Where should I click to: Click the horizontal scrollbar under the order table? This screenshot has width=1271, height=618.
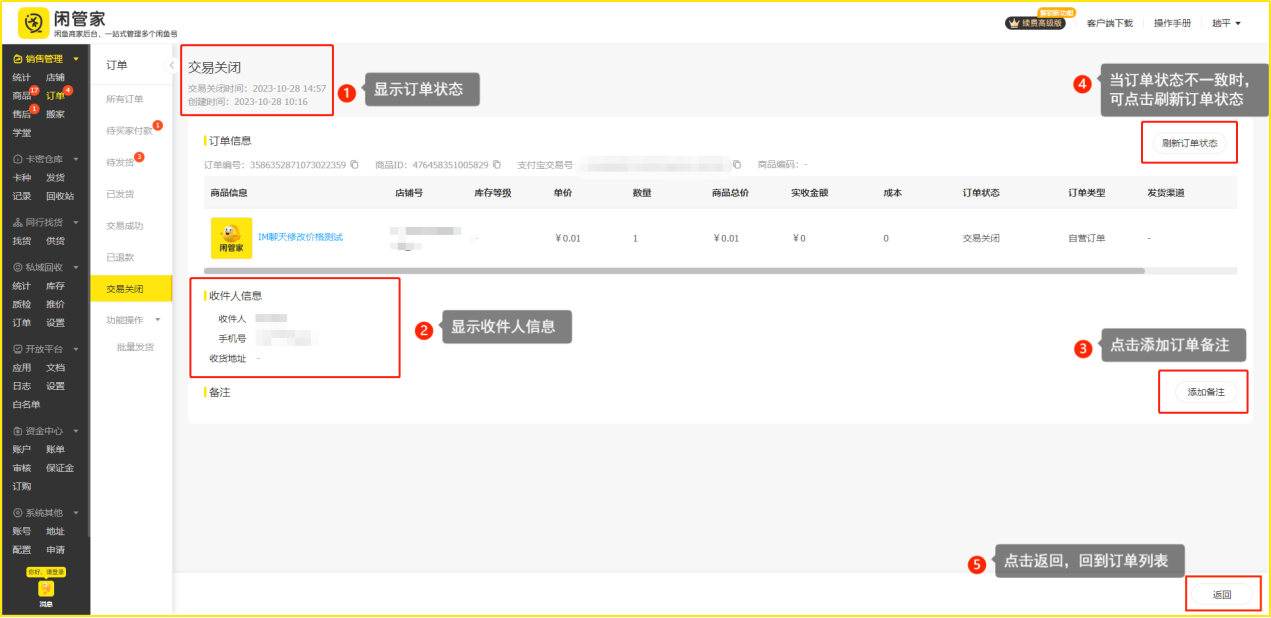[674, 271]
